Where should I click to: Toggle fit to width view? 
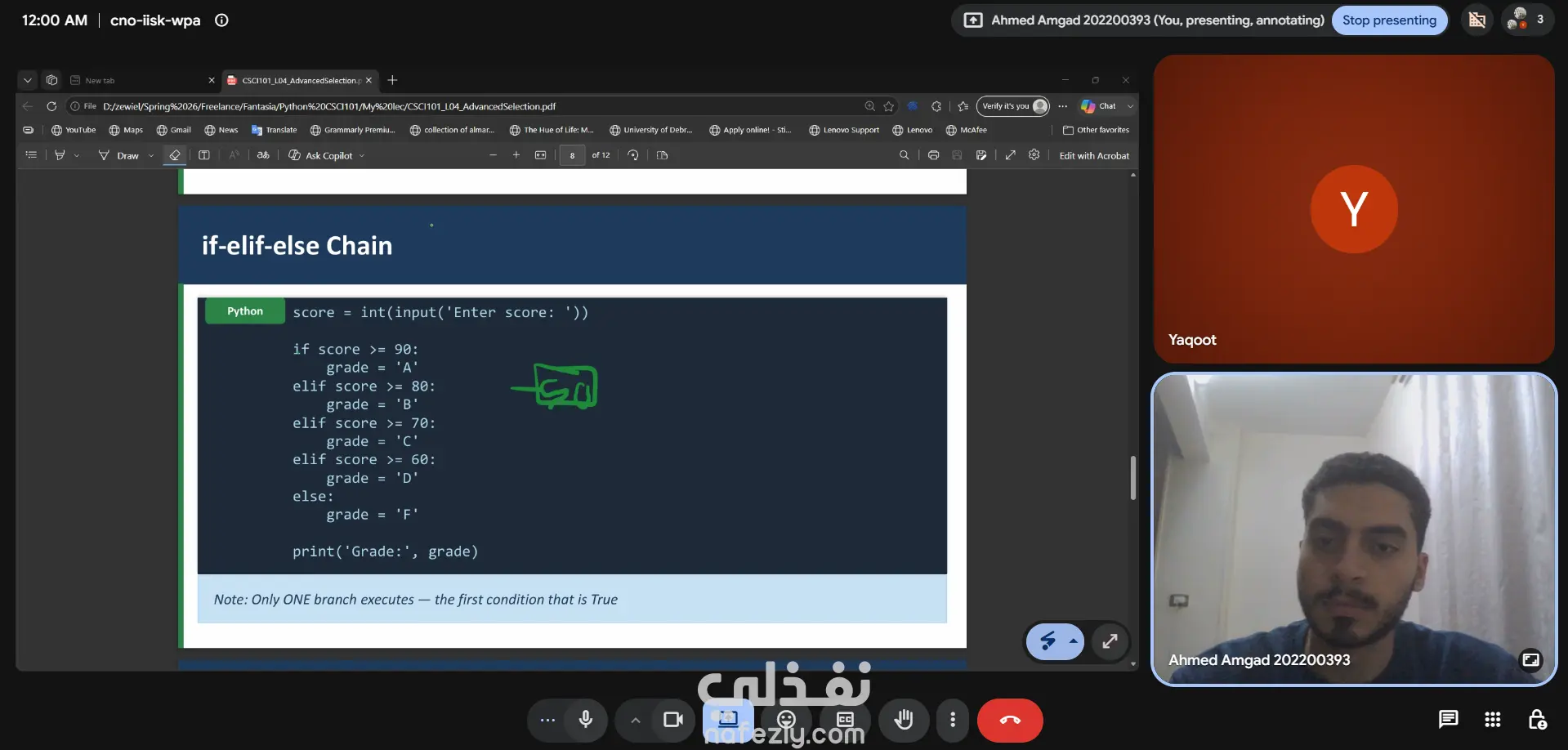click(x=540, y=155)
